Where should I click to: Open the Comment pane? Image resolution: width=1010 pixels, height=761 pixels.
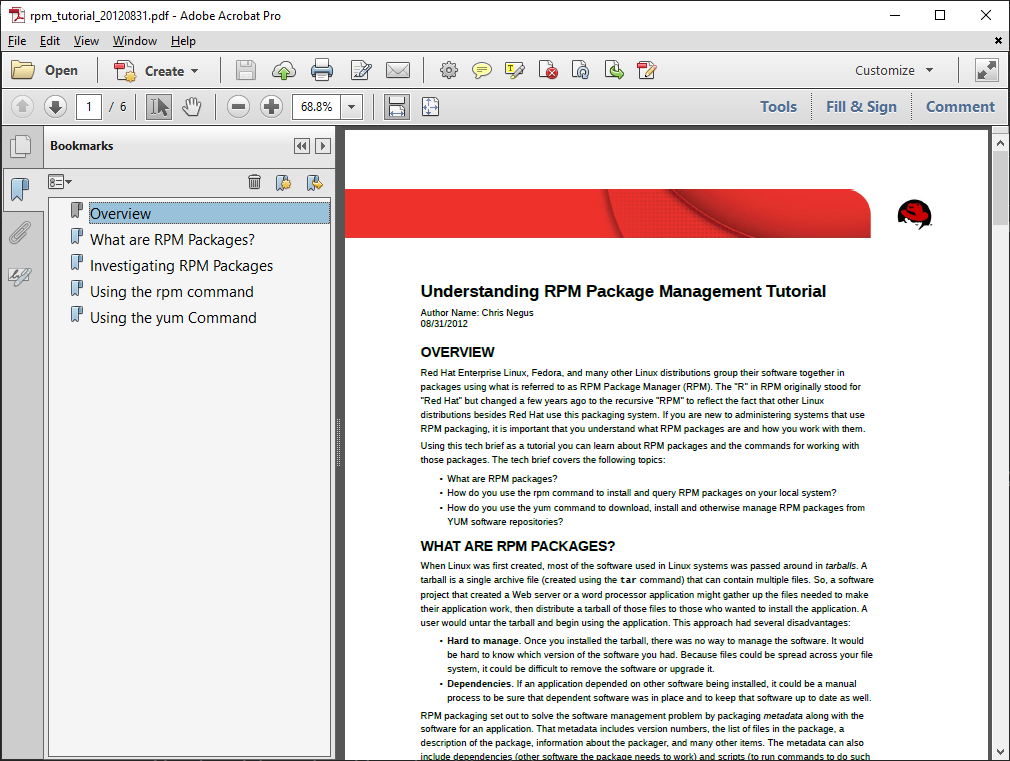(960, 107)
